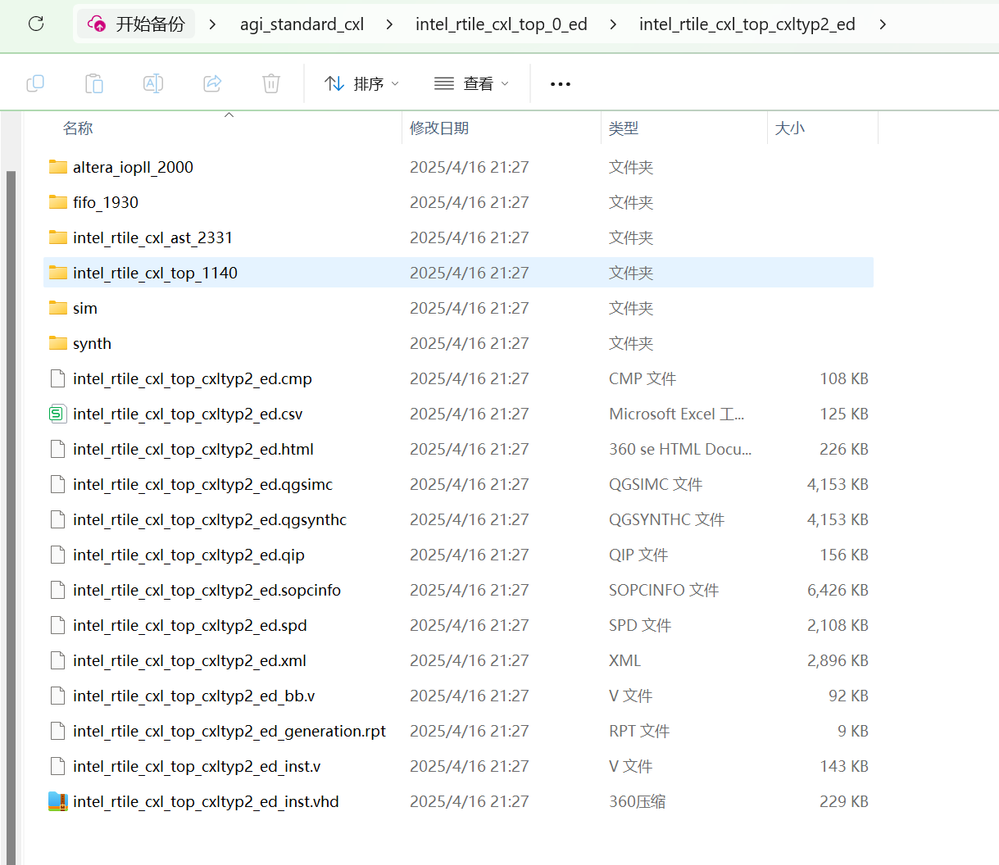Viewport: 999px width, 865px height.
Task: Click intel_rtile_cxl_top_cxltyp2_ed breadcrumb
Action: click(x=747, y=24)
